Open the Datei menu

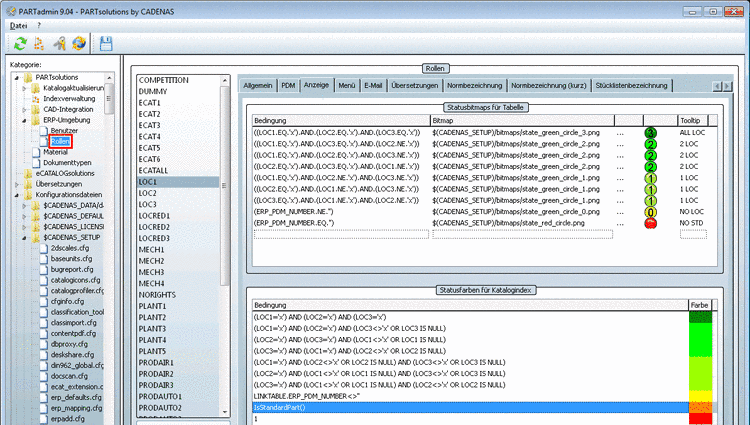[18, 24]
